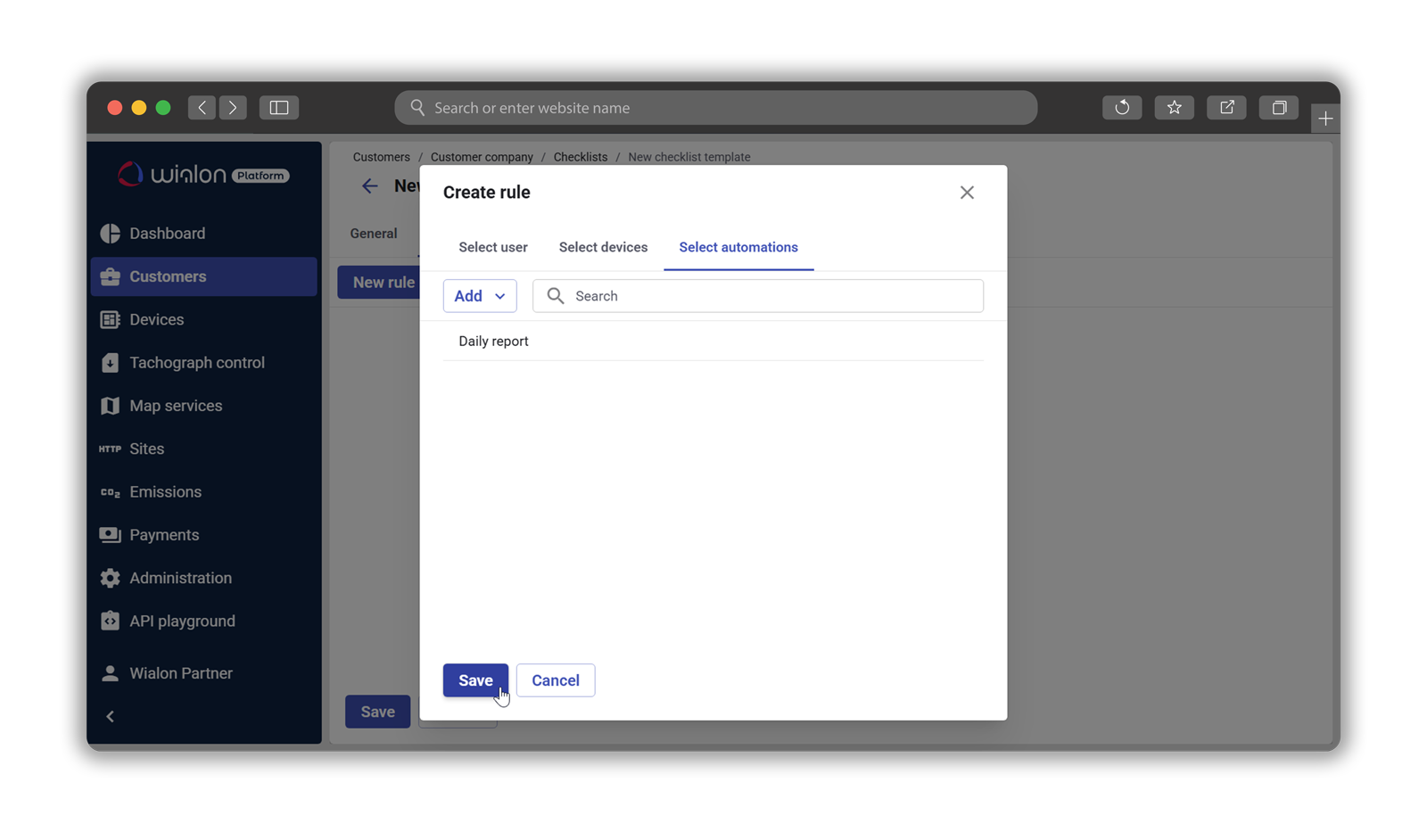The width and height of the screenshot is (1427, 840).
Task: Close the Create rule dialog
Action: 967,193
